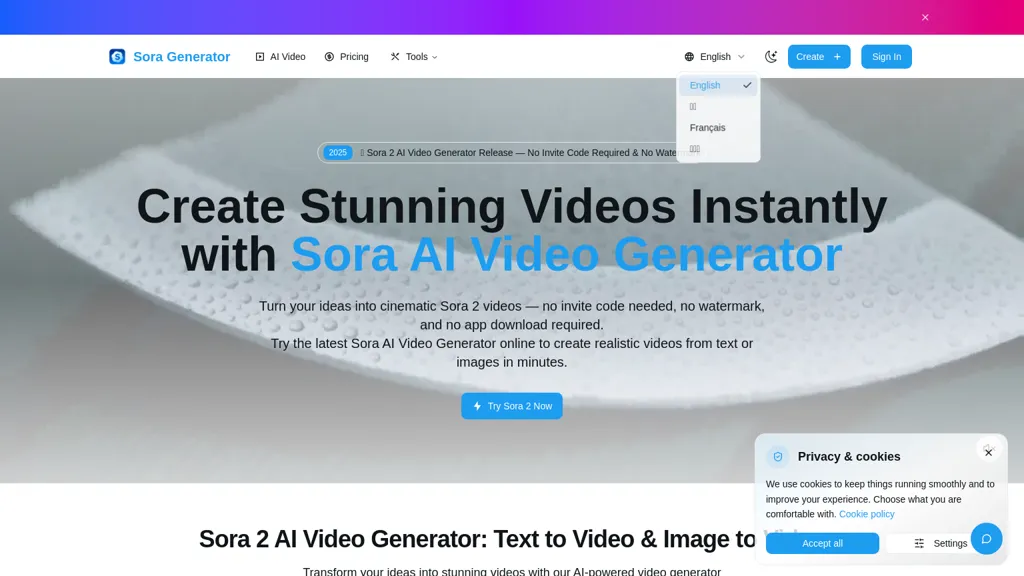This screenshot has height=576, width=1024.
Task: Choose the language option below English
Action: pos(718,106)
